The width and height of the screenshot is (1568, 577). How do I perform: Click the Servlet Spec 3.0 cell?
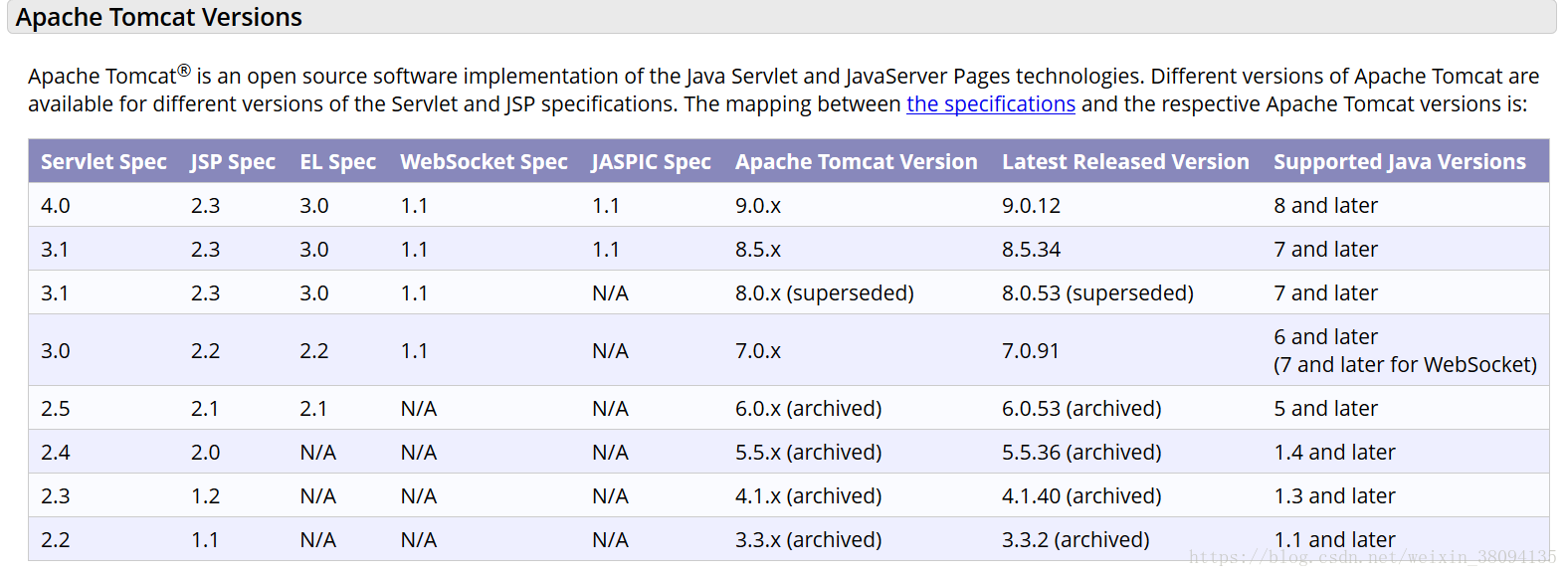click(56, 351)
